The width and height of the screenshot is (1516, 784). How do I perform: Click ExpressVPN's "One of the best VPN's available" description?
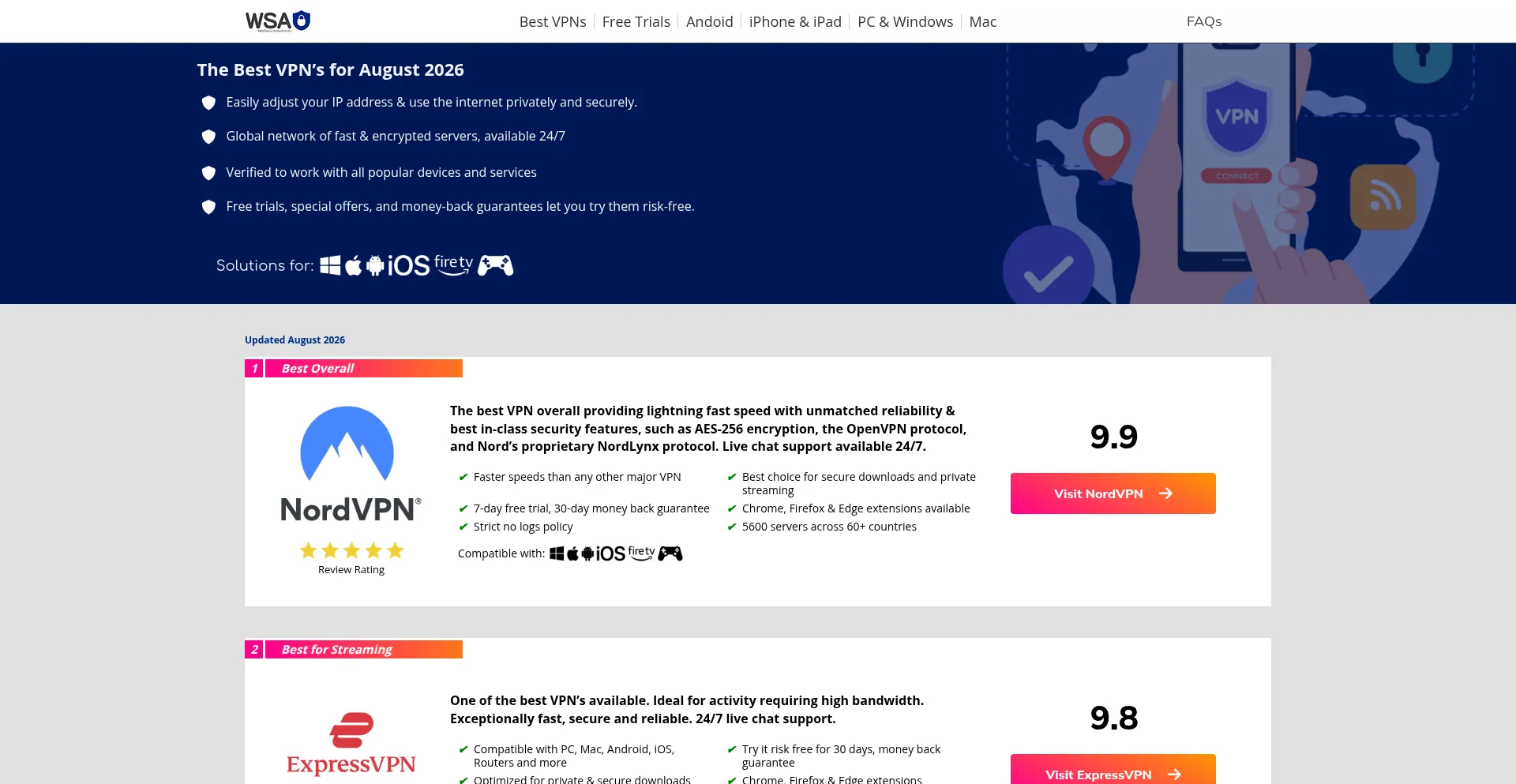click(x=687, y=710)
